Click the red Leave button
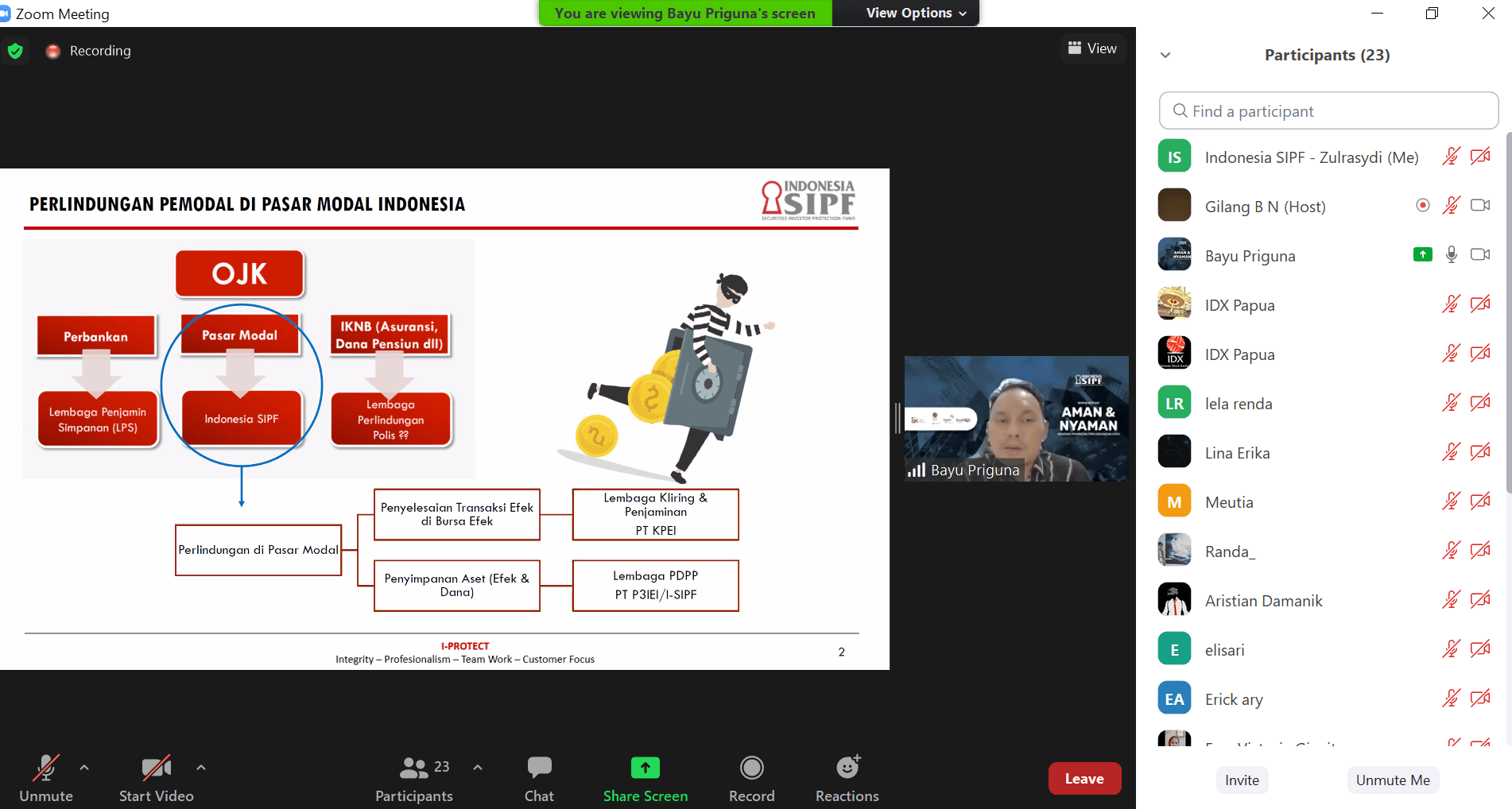 pyautogui.click(x=1084, y=779)
